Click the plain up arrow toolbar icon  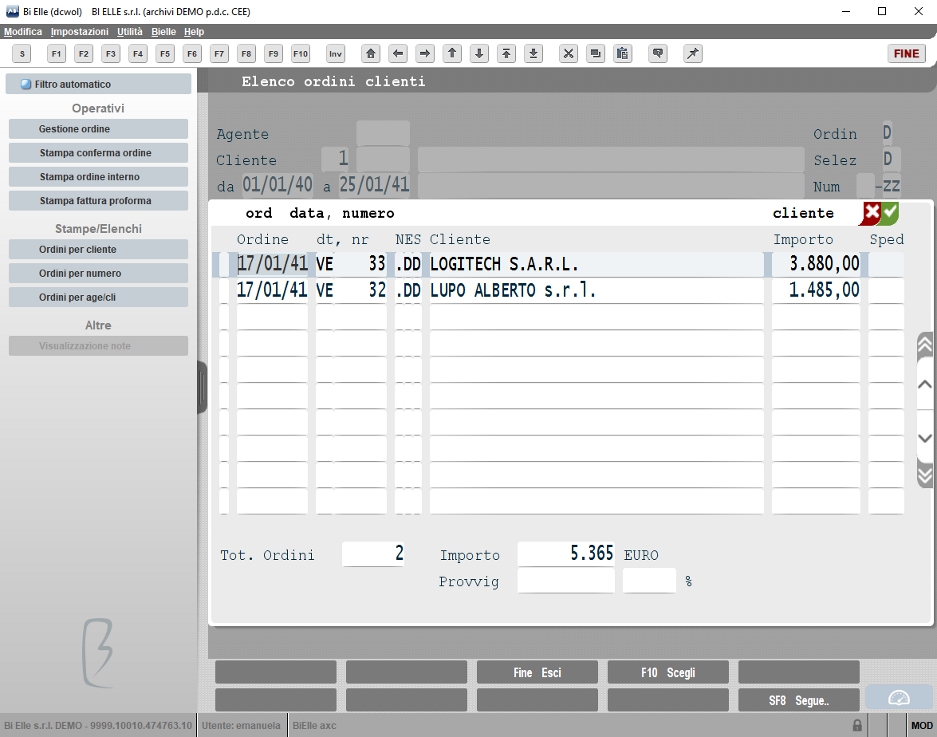coord(452,54)
